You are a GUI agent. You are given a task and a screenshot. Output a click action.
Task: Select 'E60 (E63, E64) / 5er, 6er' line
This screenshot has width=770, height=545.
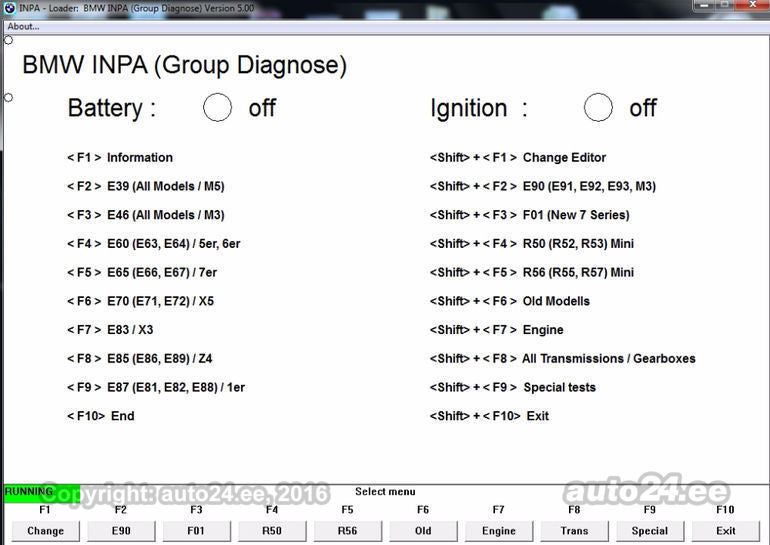pos(153,244)
